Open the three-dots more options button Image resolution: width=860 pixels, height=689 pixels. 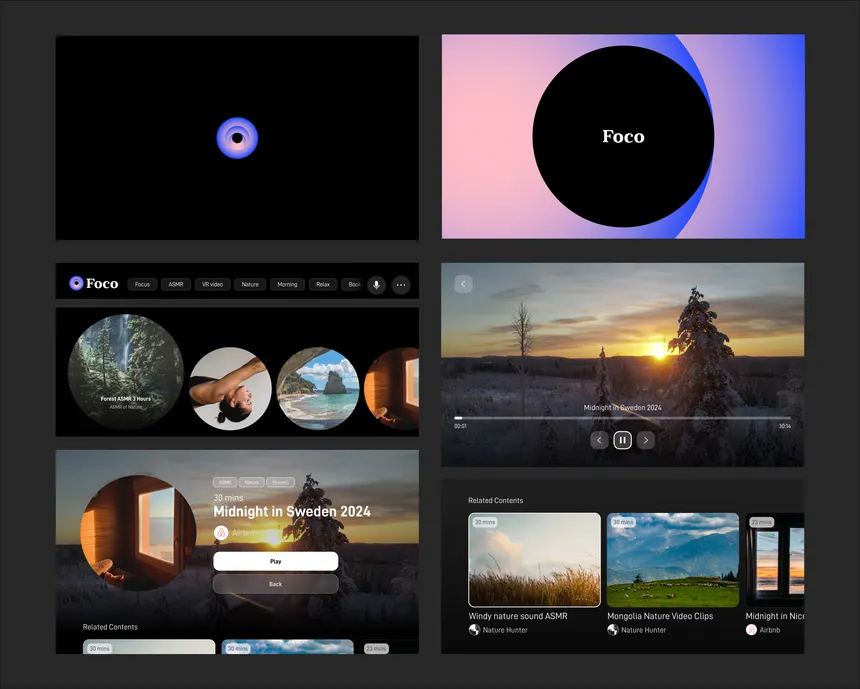pos(401,285)
